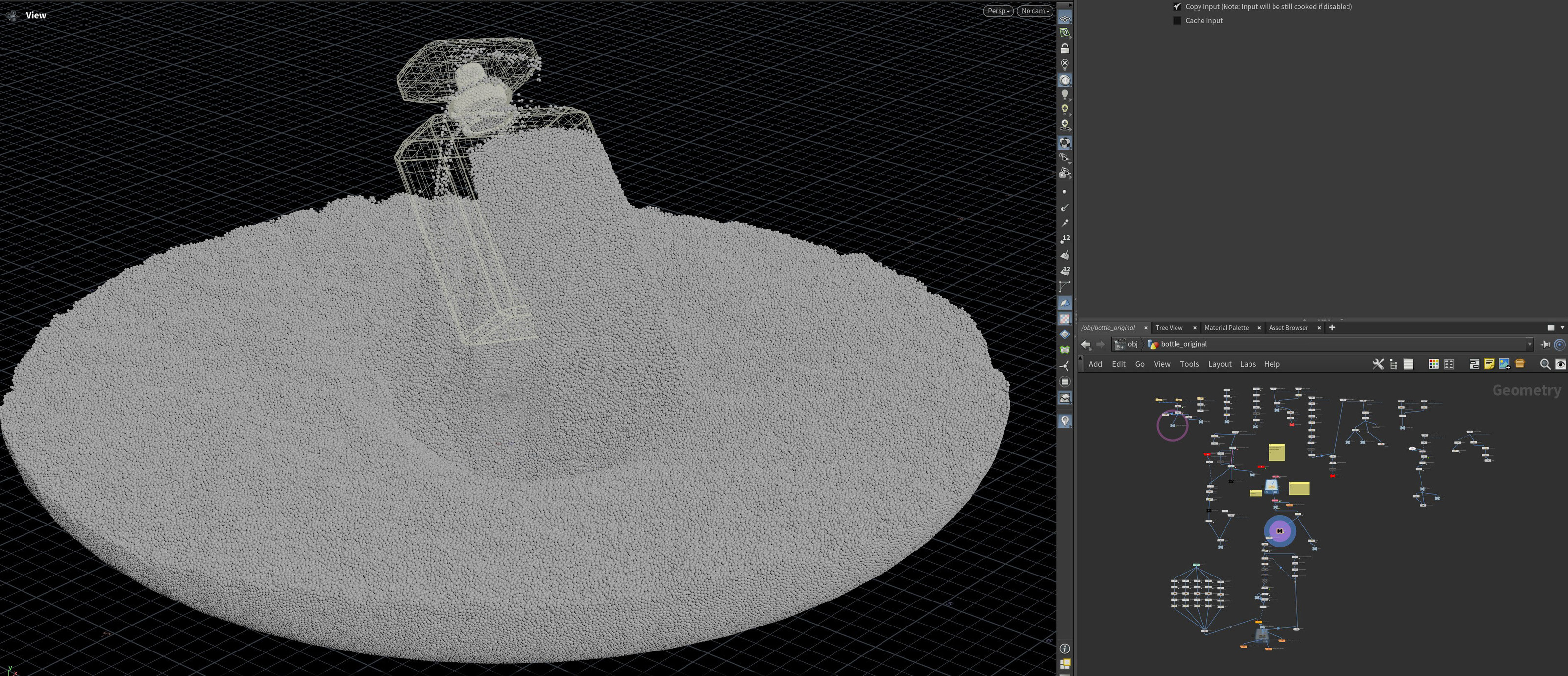Image resolution: width=1568 pixels, height=676 pixels.
Task: Toggle the Copy Input checkbox
Action: [x=1177, y=7]
